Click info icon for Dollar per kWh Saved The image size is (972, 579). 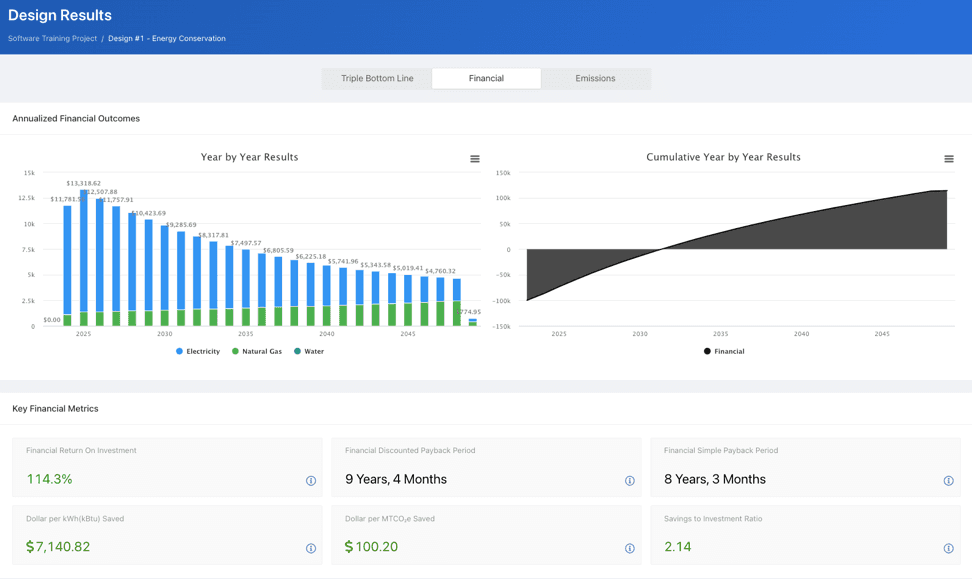311,548
